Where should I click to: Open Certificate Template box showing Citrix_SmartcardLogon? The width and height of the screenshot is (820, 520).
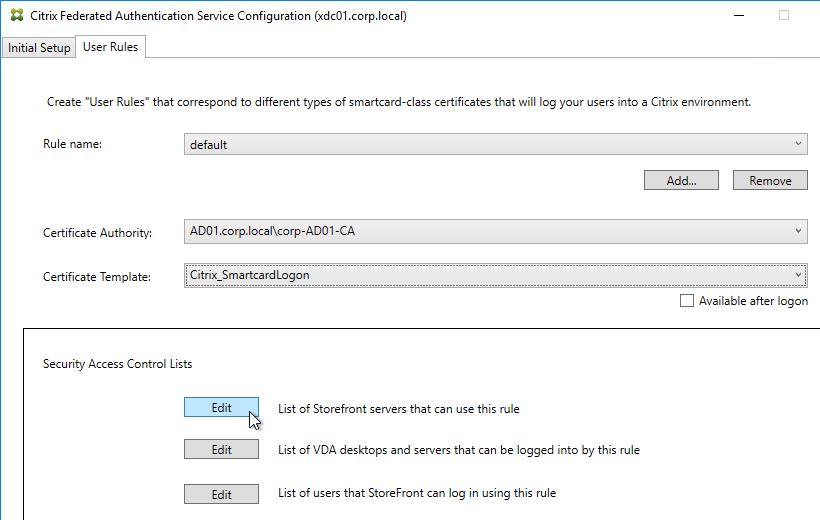point(495,275)
